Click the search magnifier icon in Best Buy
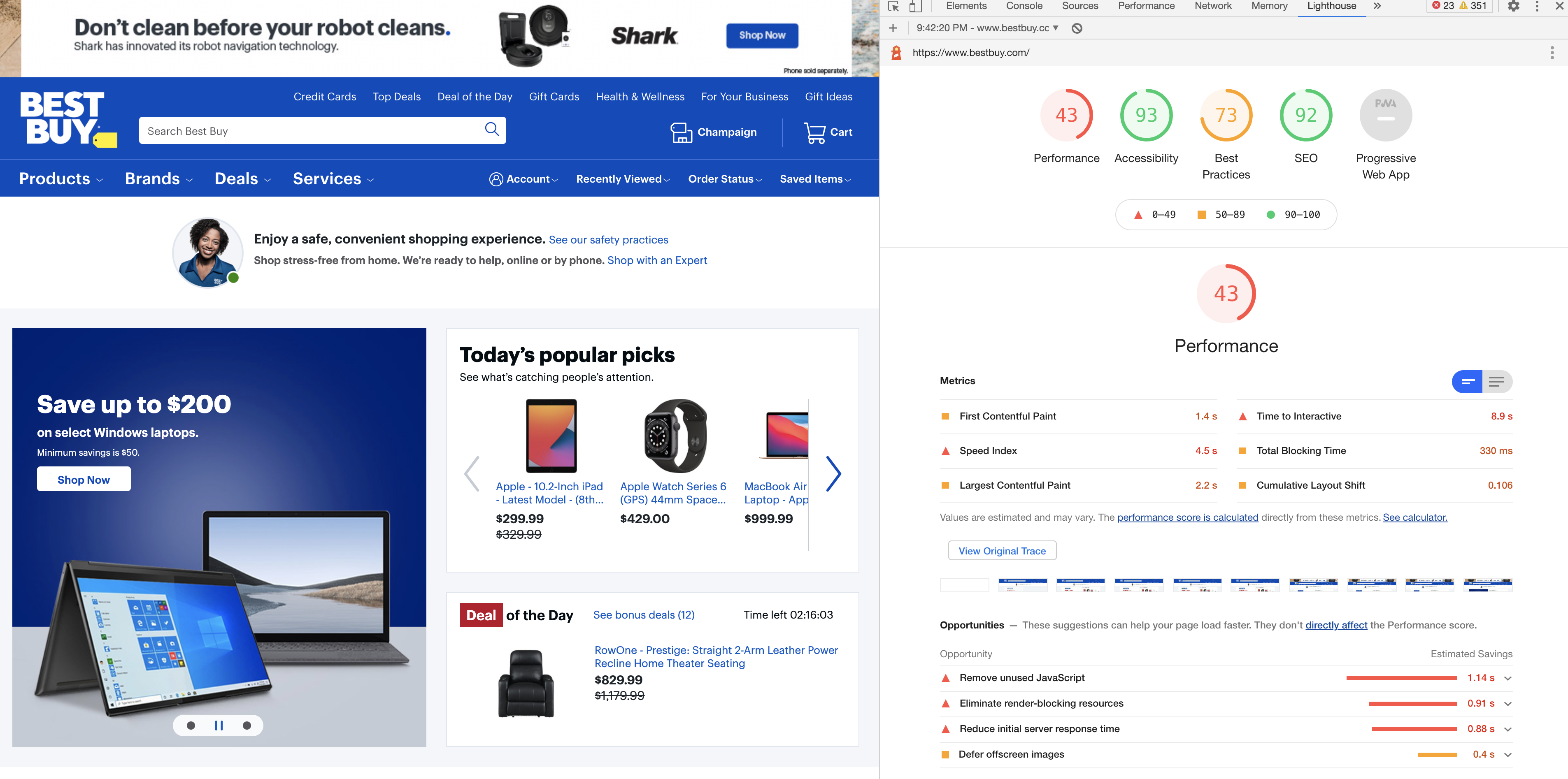 point(492,130)
